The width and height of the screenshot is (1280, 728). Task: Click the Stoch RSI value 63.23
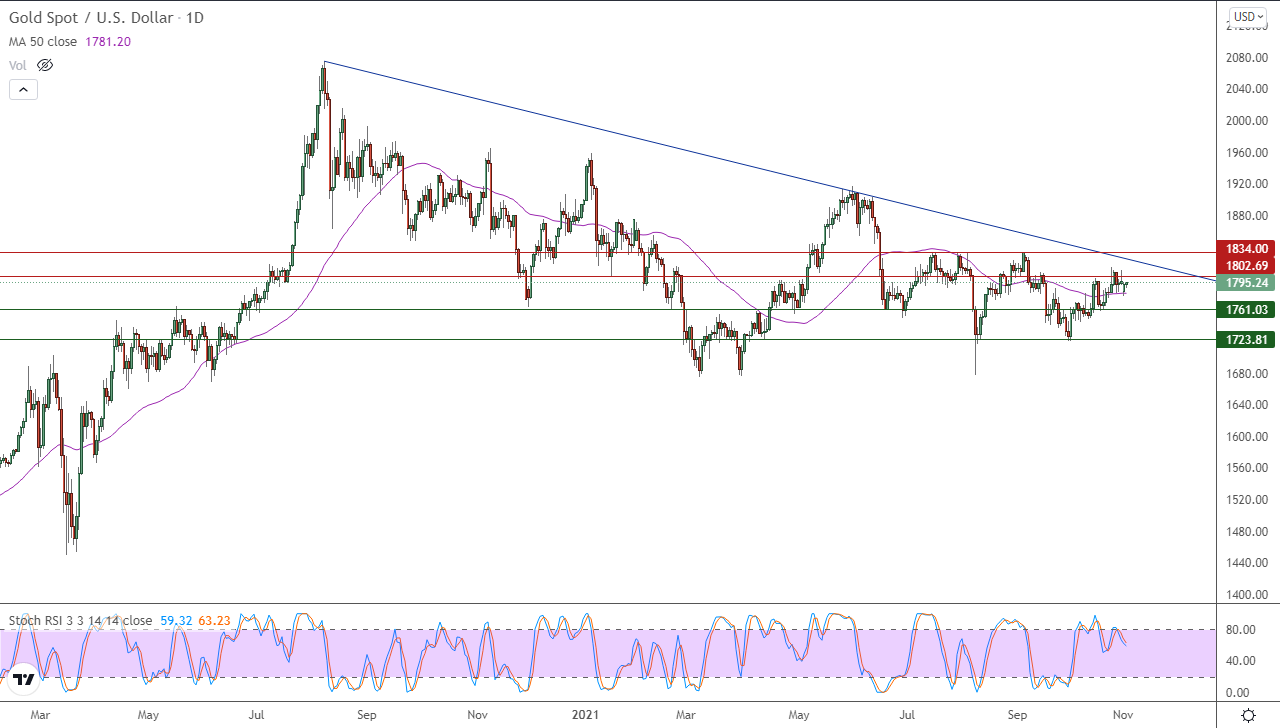(214, 621)
